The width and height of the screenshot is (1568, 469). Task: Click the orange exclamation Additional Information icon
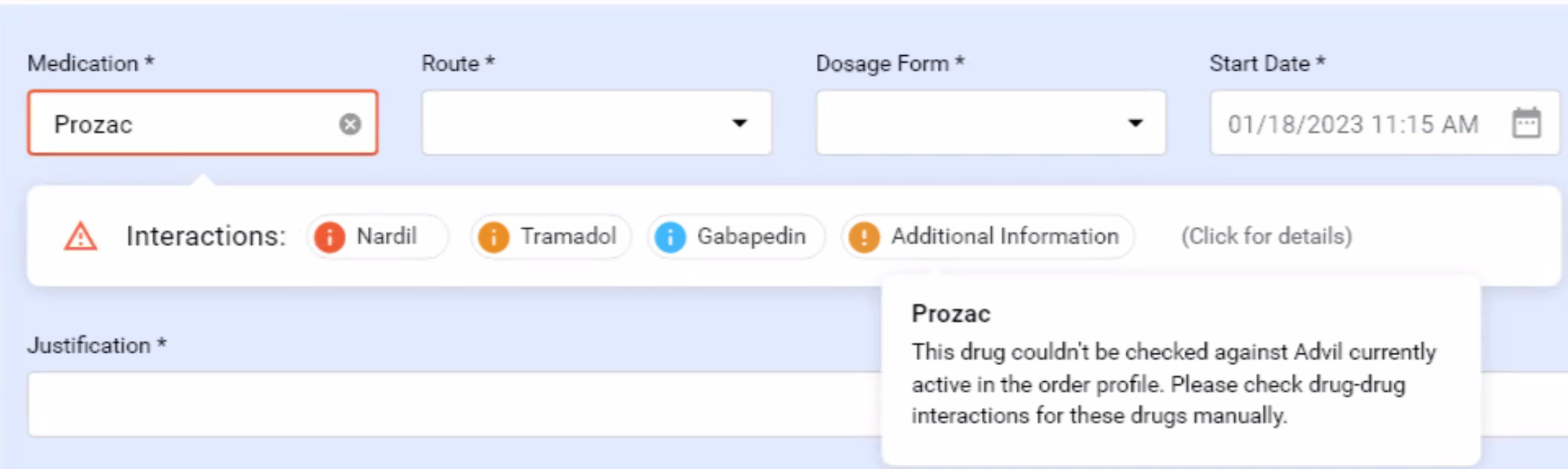[864, 237]
